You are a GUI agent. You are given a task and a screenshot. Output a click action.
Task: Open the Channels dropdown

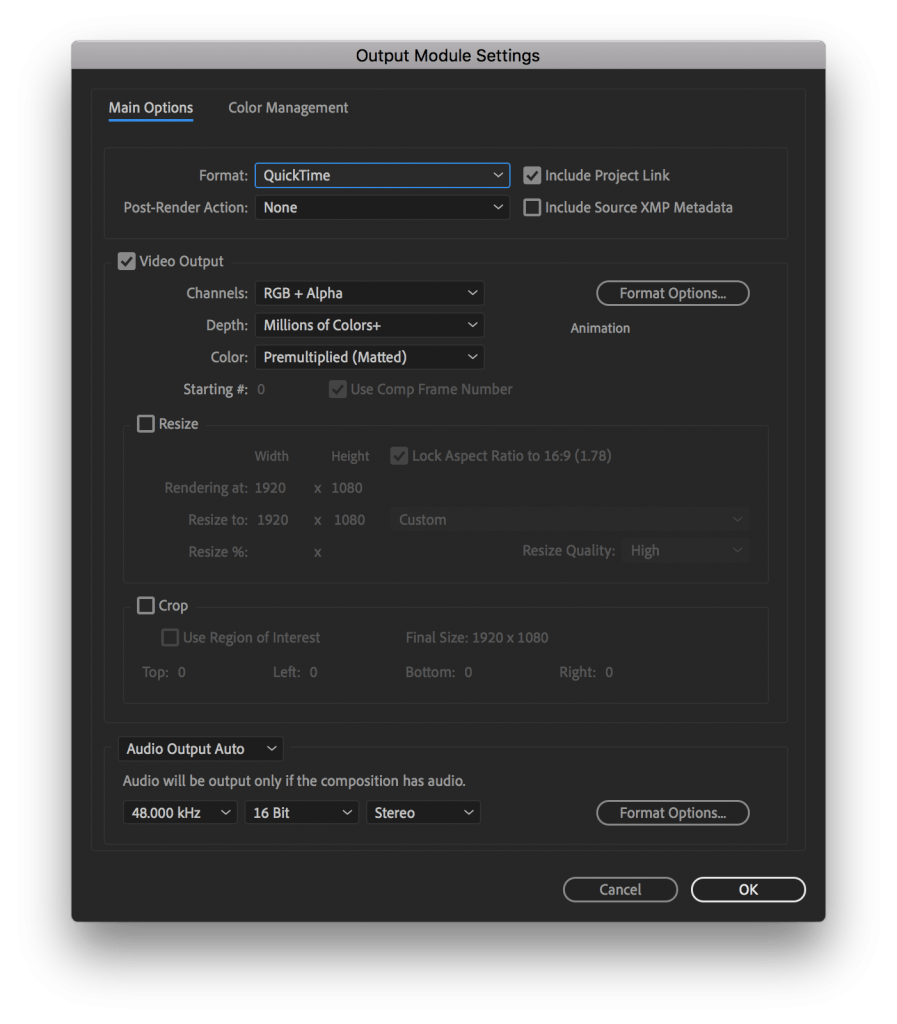[369, 293]
